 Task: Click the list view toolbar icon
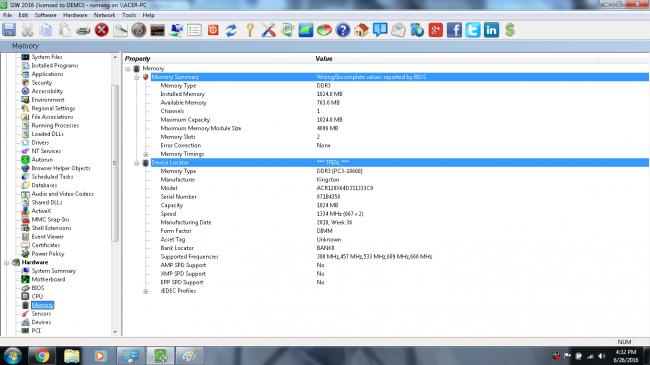pos(194,30)
